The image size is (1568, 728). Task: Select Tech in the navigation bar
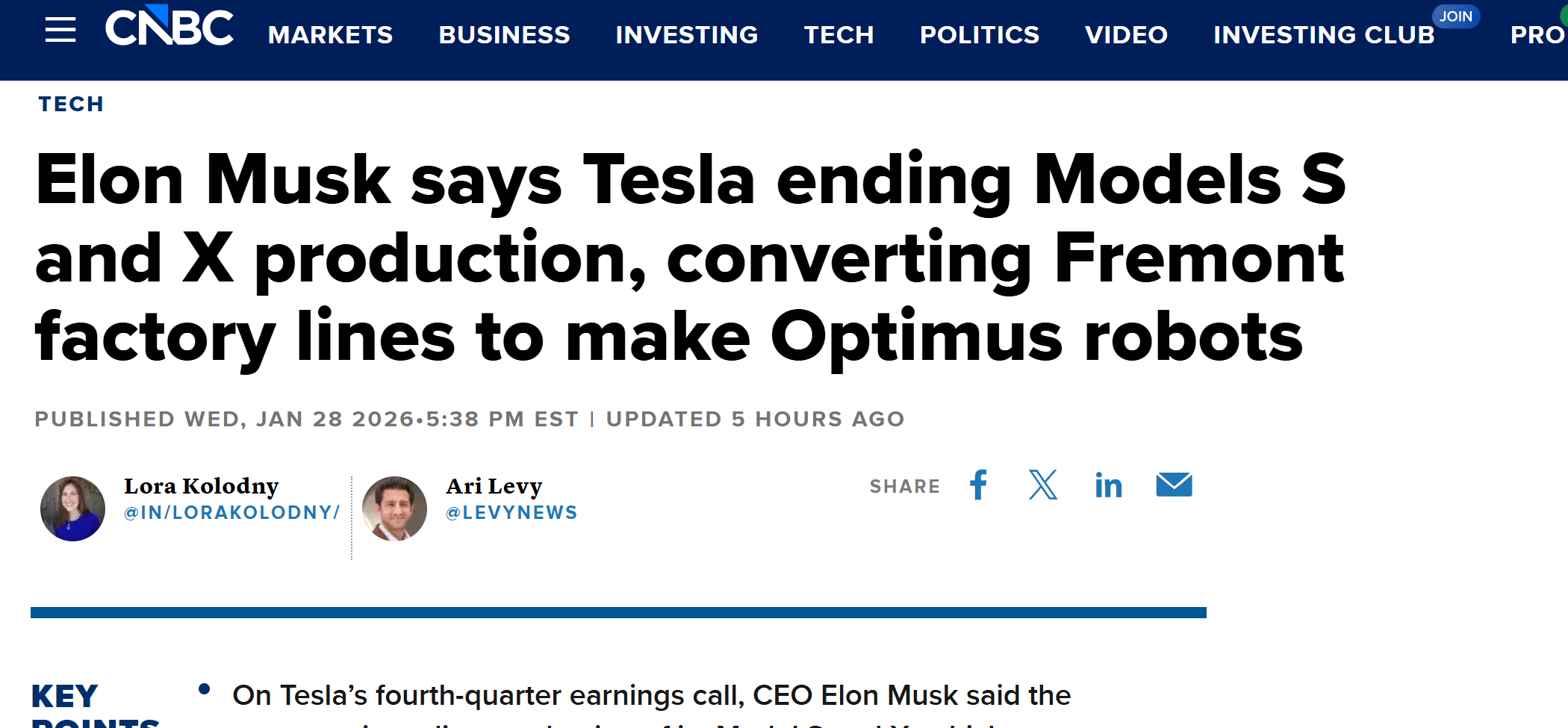pos(839,34)
